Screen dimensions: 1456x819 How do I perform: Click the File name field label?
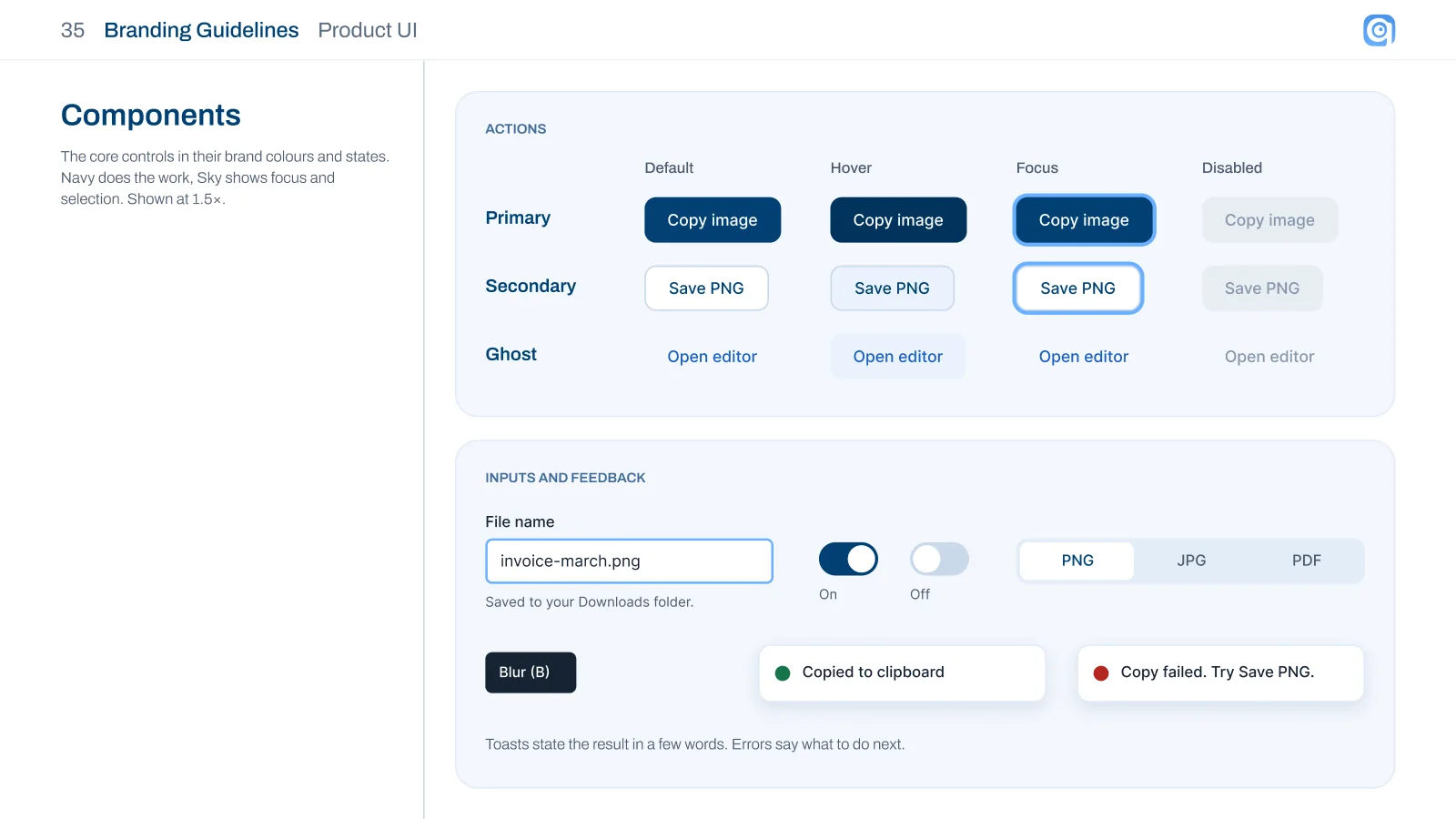coord(520,522)
